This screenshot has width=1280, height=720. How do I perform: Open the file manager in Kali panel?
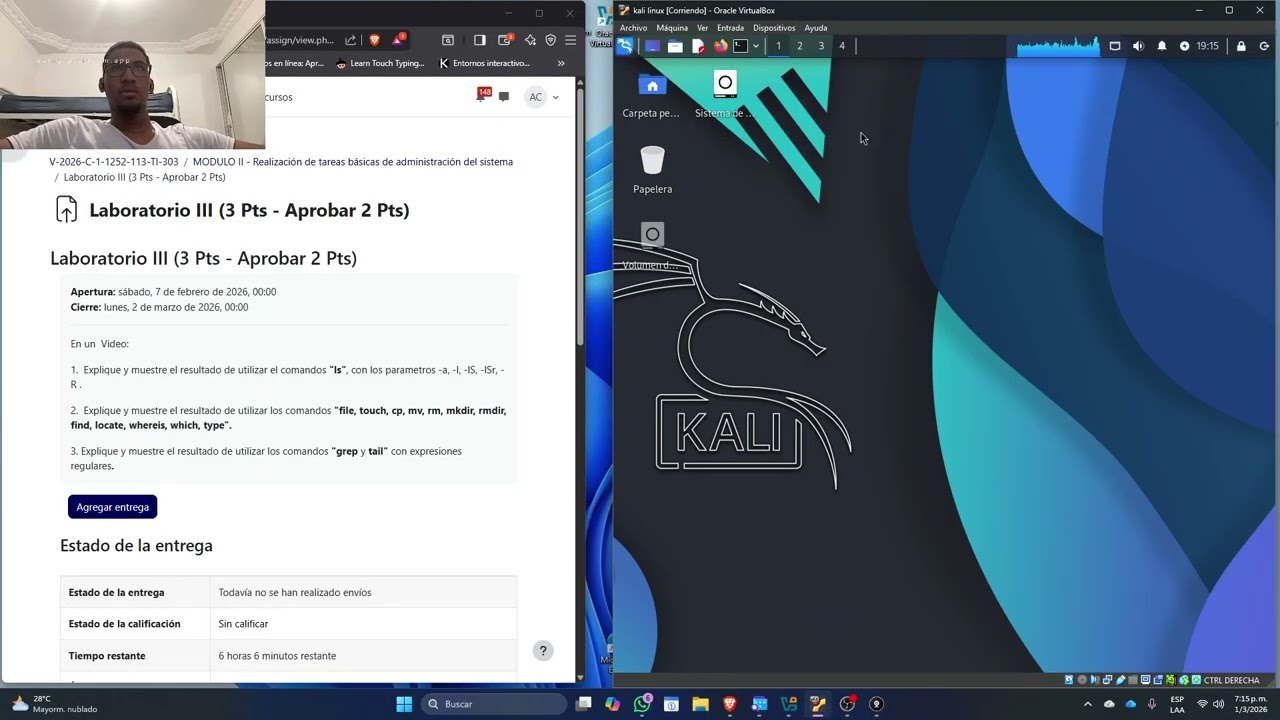pyautogui.click(x=675, y=46)
